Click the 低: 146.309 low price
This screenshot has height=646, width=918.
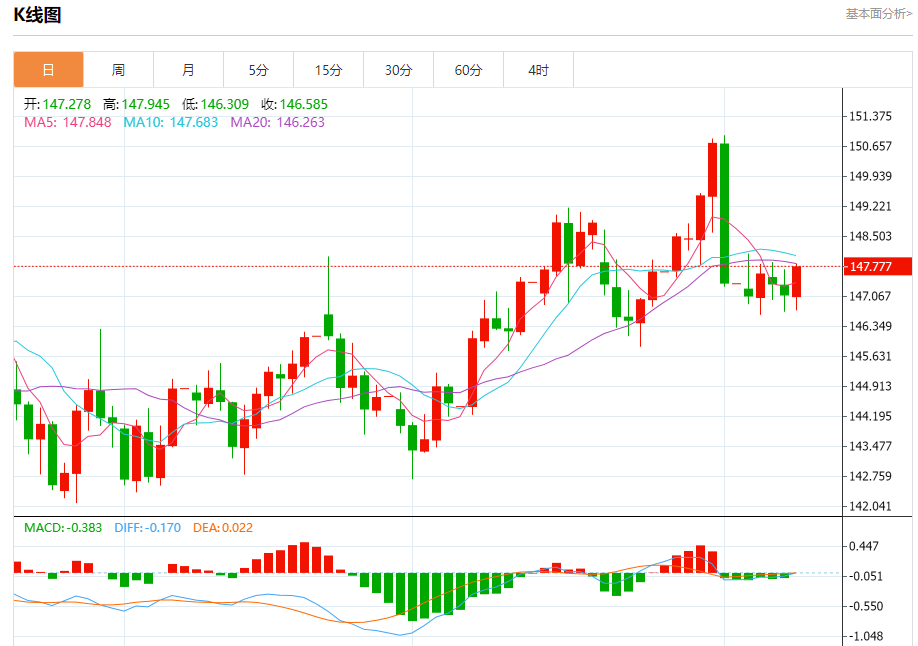pyautogui.click(x=215, y=104)
